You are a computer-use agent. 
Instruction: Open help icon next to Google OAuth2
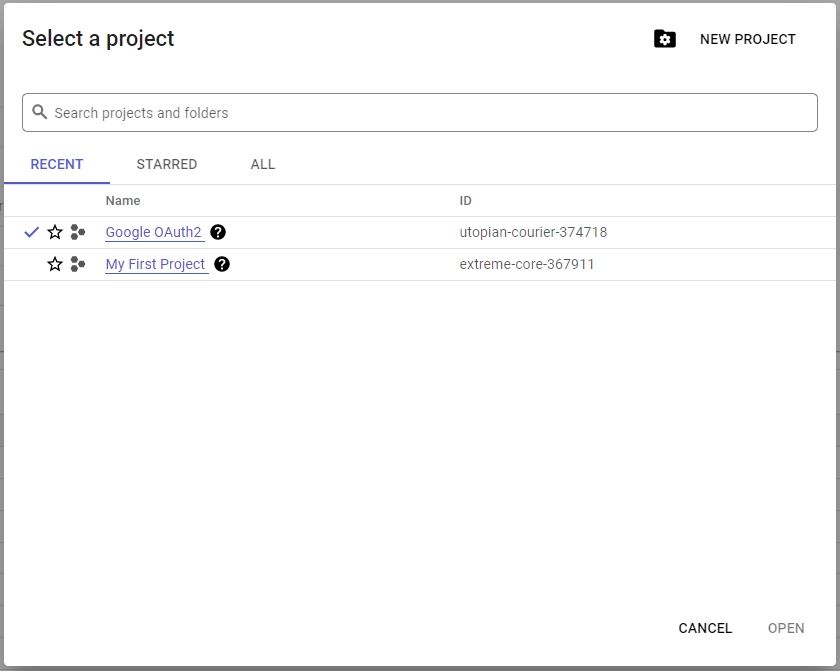(218, 232)
